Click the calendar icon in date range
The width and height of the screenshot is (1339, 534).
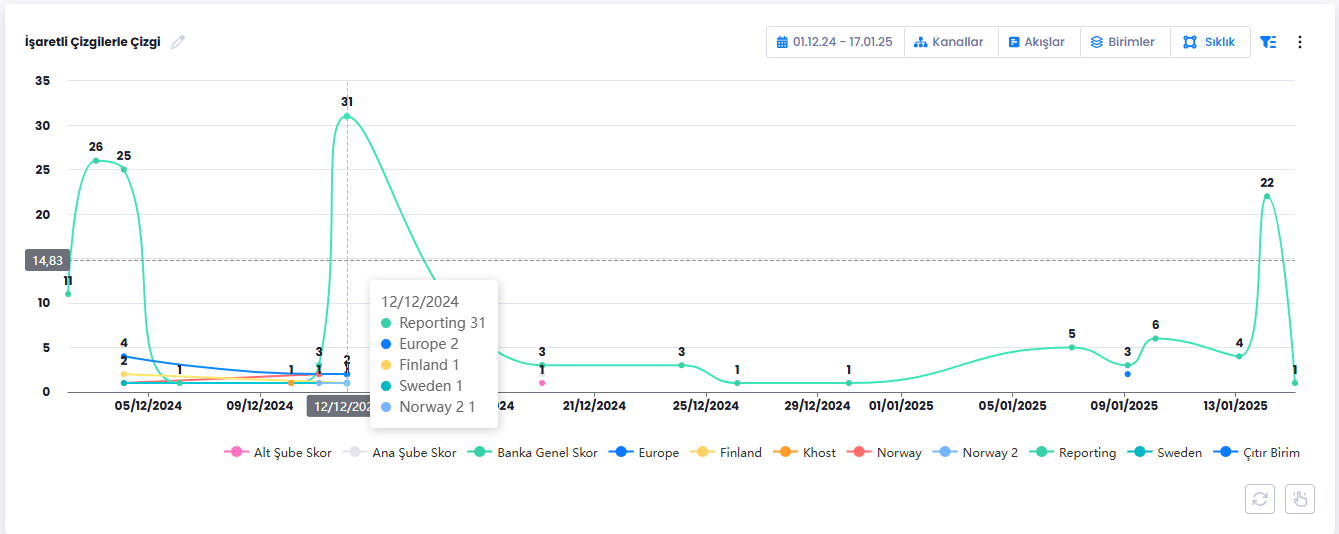782,42
